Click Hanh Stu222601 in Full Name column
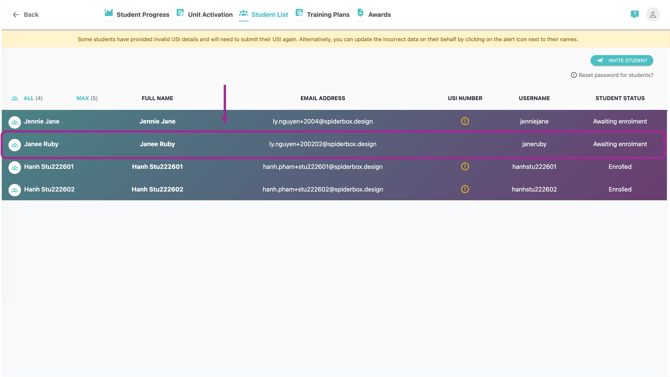Screen dimensions: 670x377 point(157,167)
